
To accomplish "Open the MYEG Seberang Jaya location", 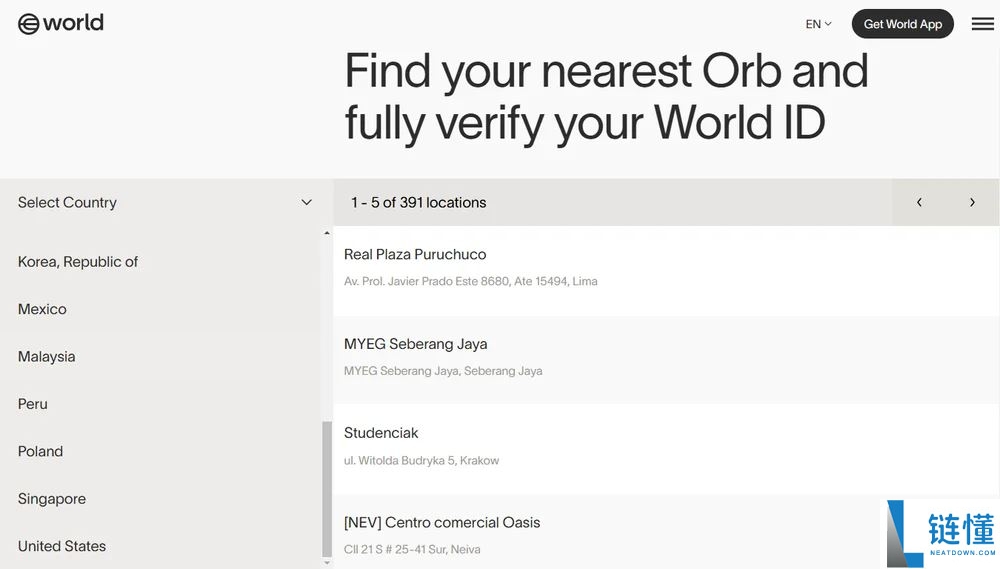I will (x=666, y=360).
